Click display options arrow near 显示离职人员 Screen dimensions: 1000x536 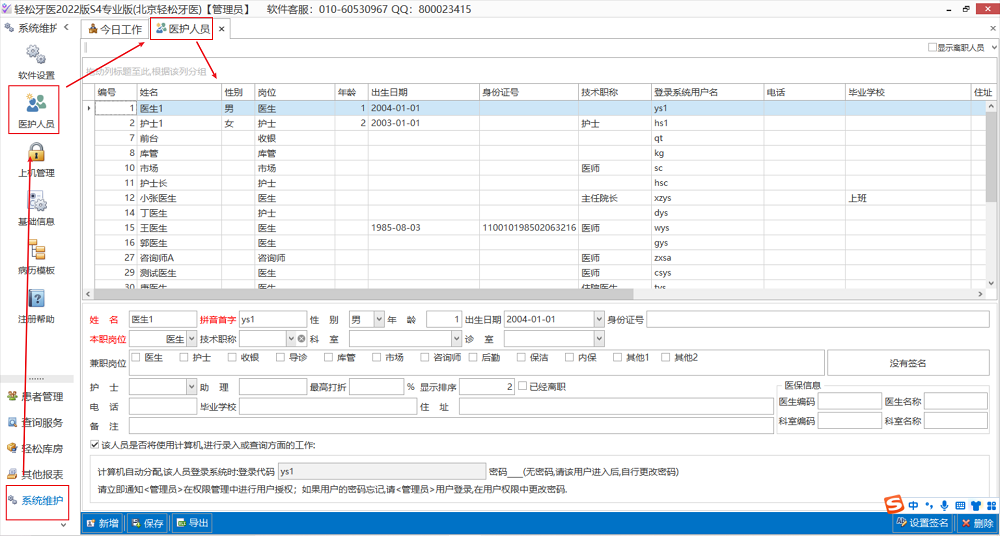coord(993,48)
